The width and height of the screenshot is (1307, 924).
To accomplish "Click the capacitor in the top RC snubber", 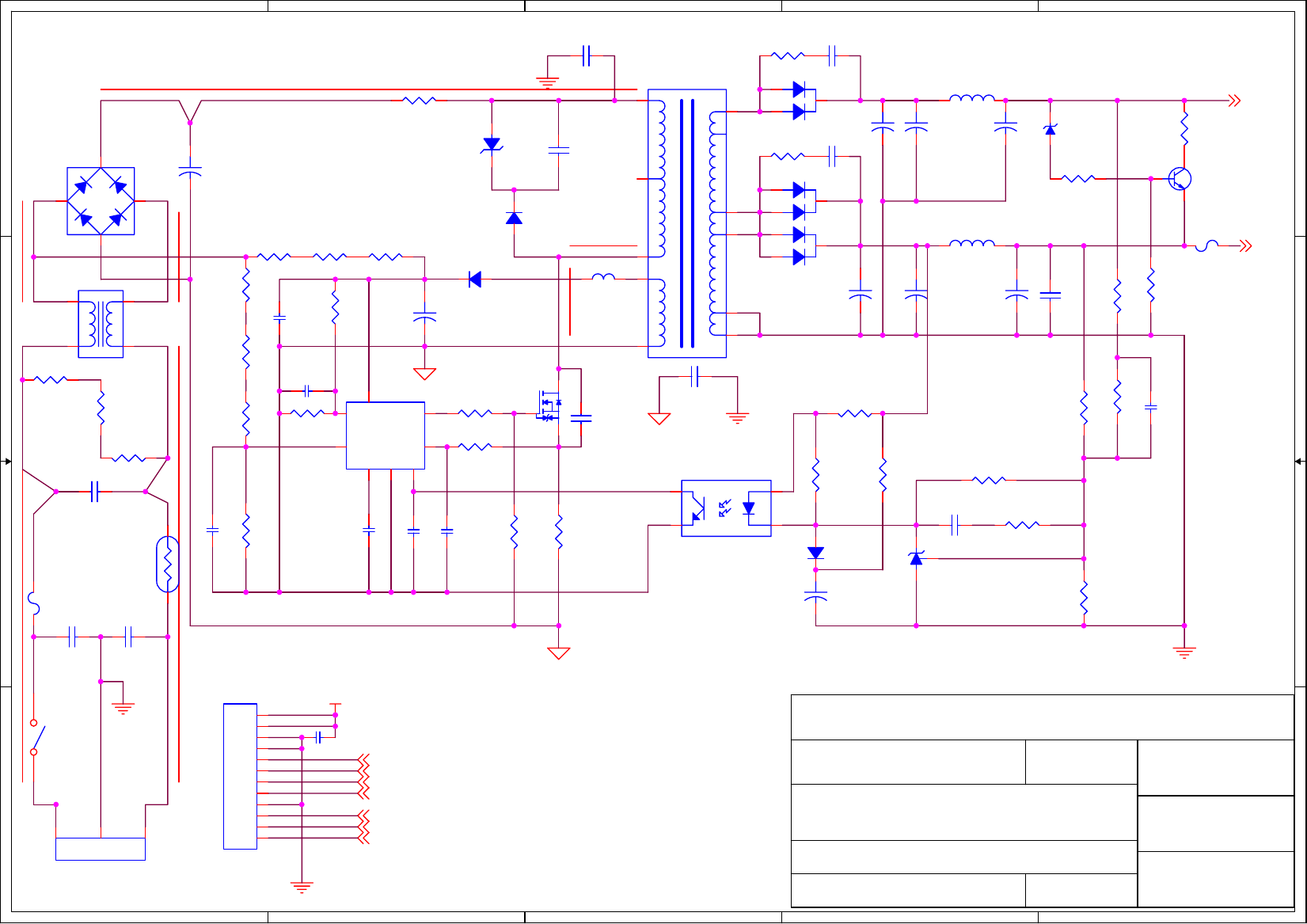I will [832, 56].
